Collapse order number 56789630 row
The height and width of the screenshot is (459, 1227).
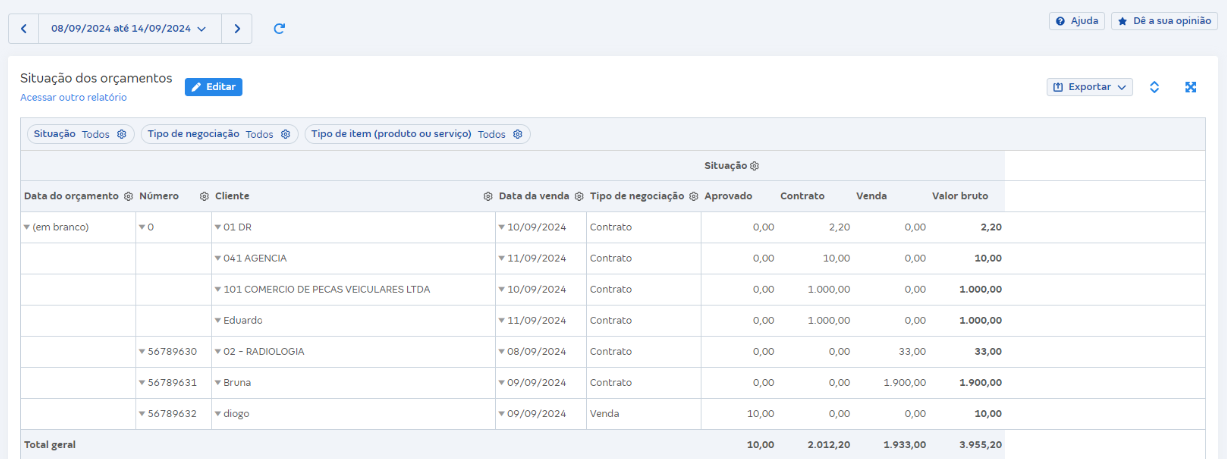[x=142, y=352]
